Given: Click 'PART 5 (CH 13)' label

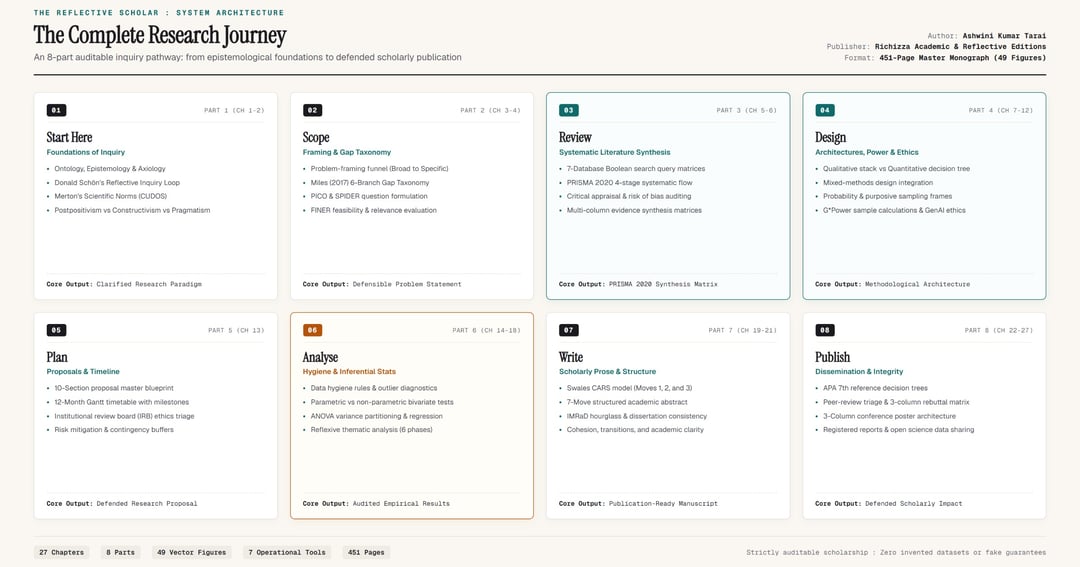Looking at the screenshot, I should (x=236, y=330).
